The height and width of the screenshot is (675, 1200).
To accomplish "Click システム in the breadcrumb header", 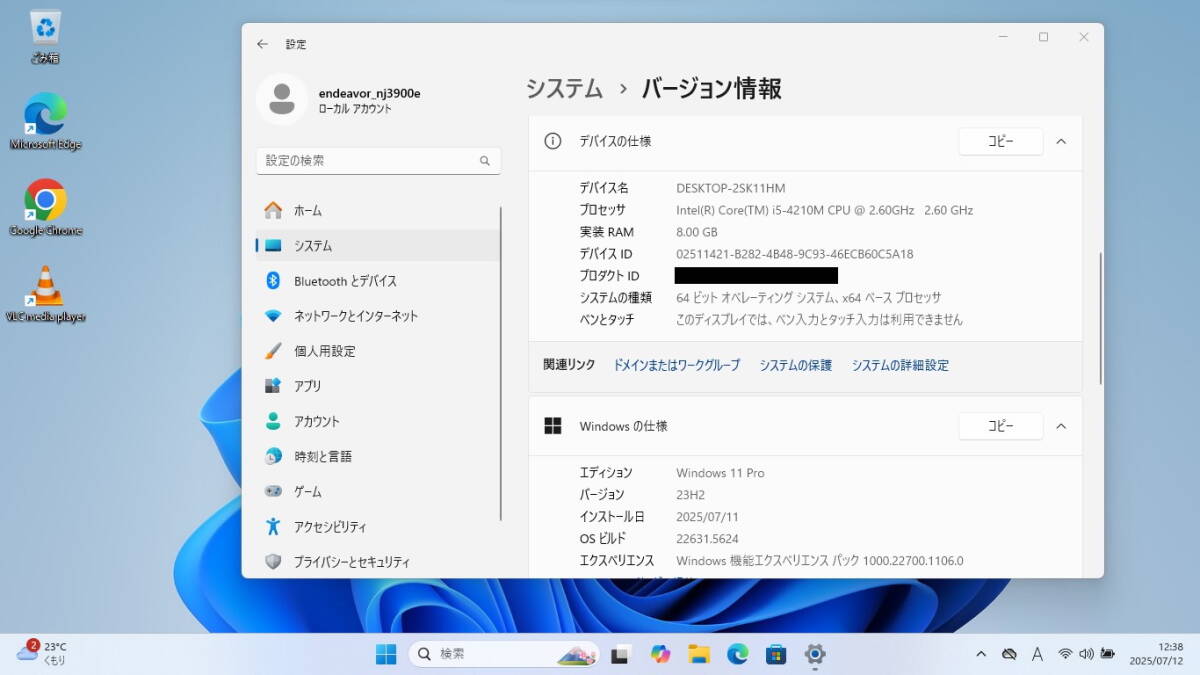I will tap(565, 89).
